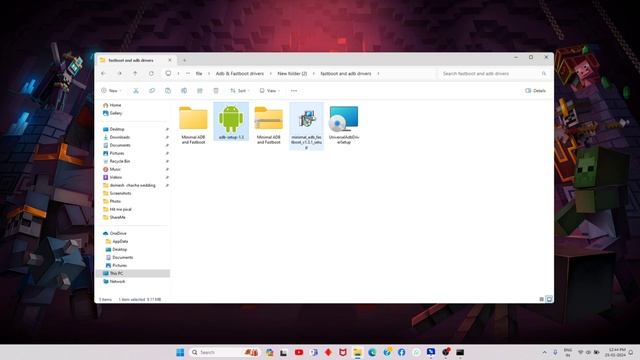The image size is (640, 360).
Task: Open the zipped Minimal ADB and Fastboot folder
Action: (x=269, y=124)
